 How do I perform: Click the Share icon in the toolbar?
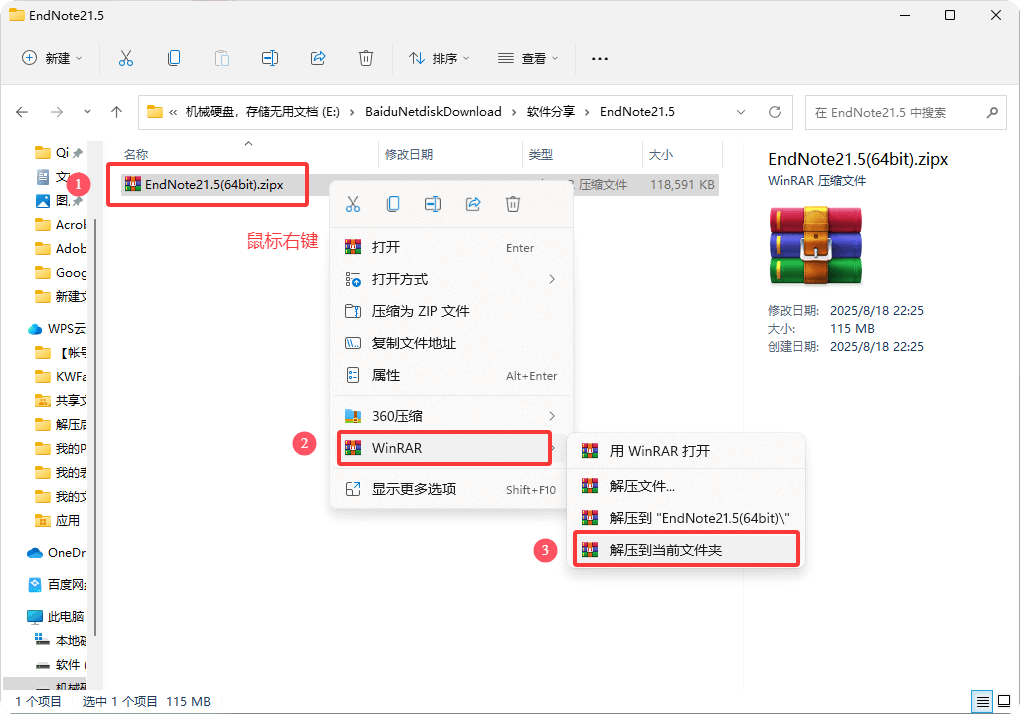318,58
